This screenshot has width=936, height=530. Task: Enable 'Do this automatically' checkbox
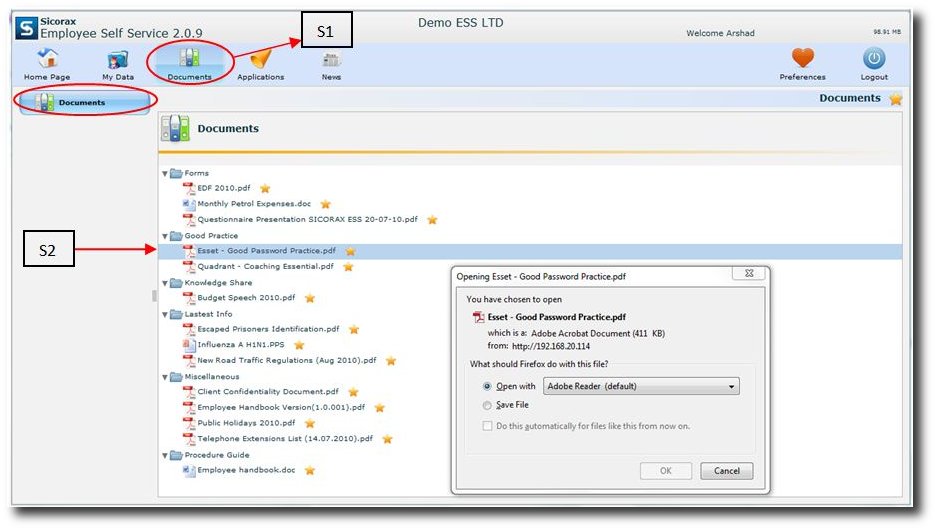tap(488, 426)
